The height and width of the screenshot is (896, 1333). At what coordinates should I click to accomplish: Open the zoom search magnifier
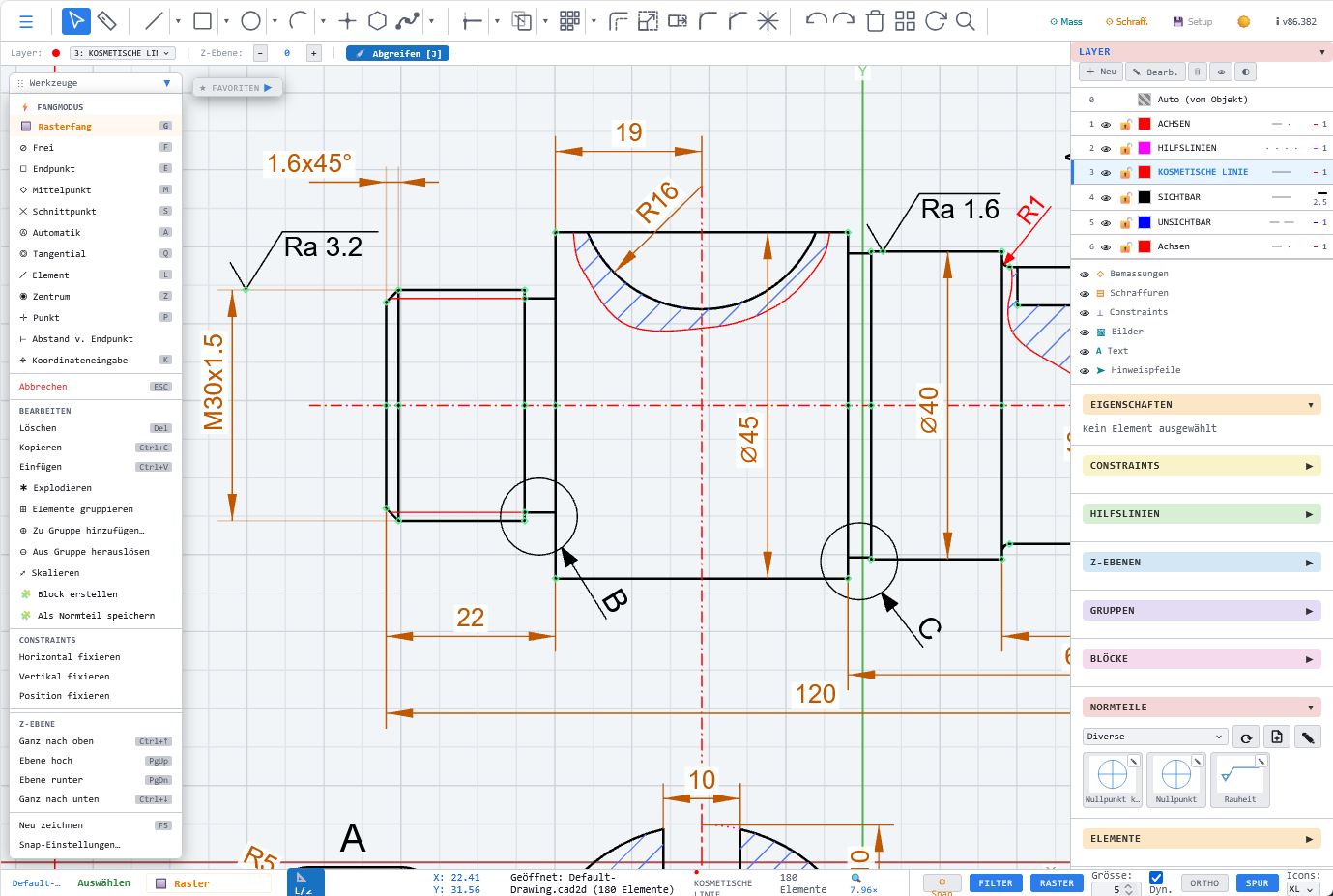(965, 21)
